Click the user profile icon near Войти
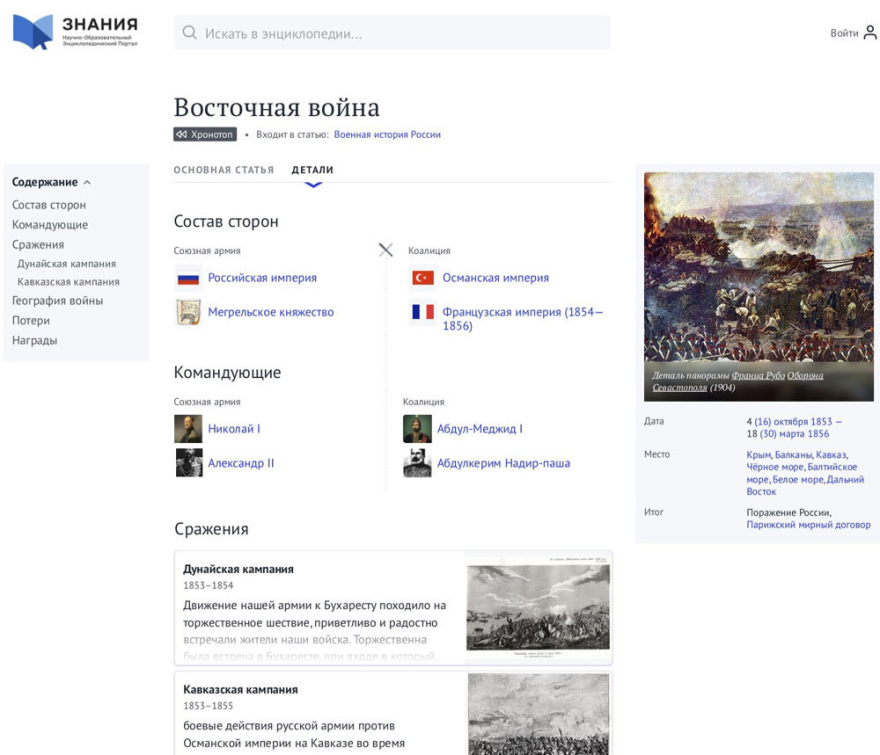880x755 pixels. [x=869, y=33]
